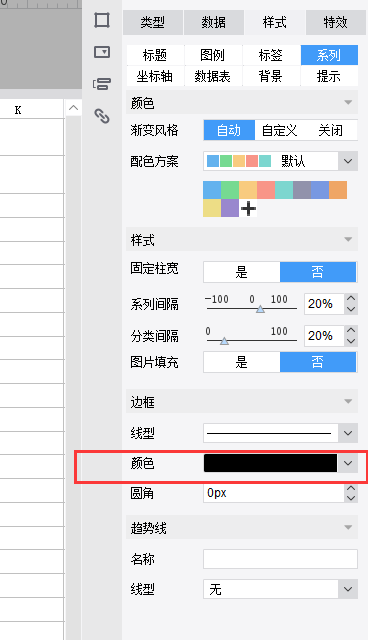
Task: Pick the teal palette swatch
Action: click(284, 190)
